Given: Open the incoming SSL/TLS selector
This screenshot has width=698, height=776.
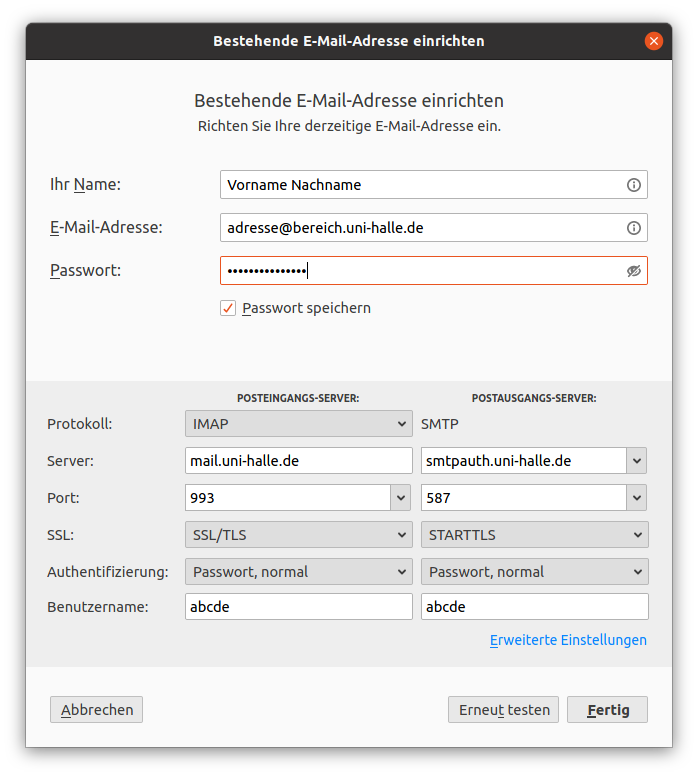Looking at the screenshot, I should pyautogui.click(x=299, y=535).
